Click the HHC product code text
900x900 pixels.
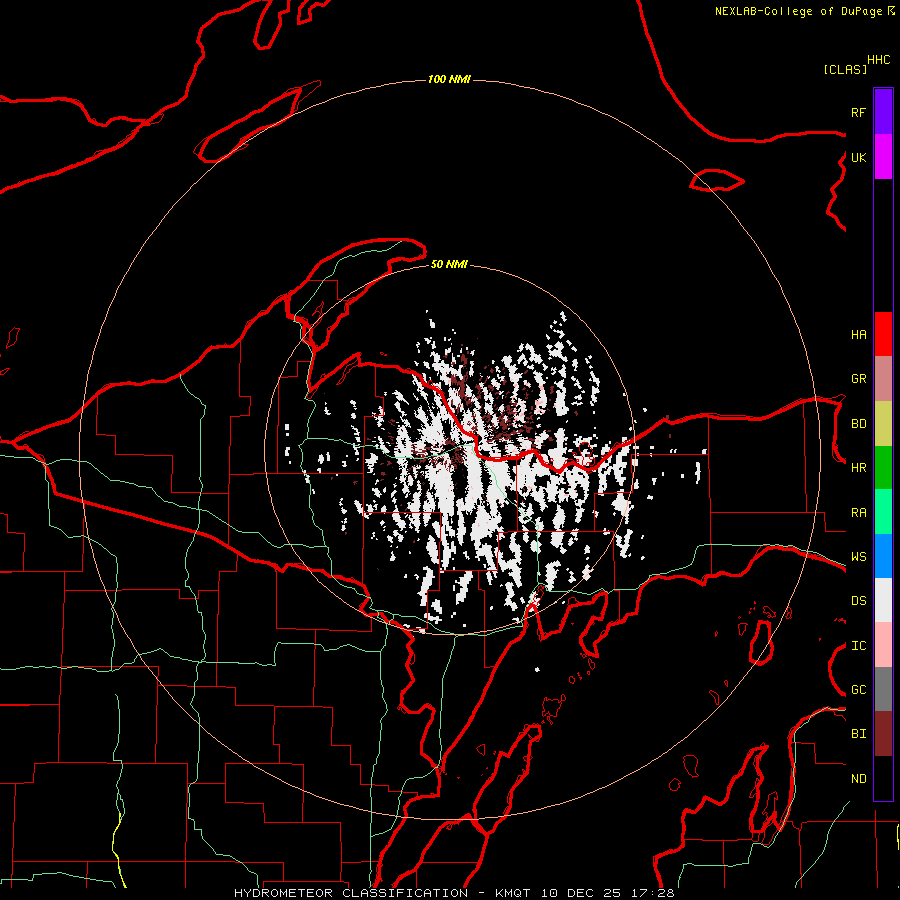click(878, 60)
